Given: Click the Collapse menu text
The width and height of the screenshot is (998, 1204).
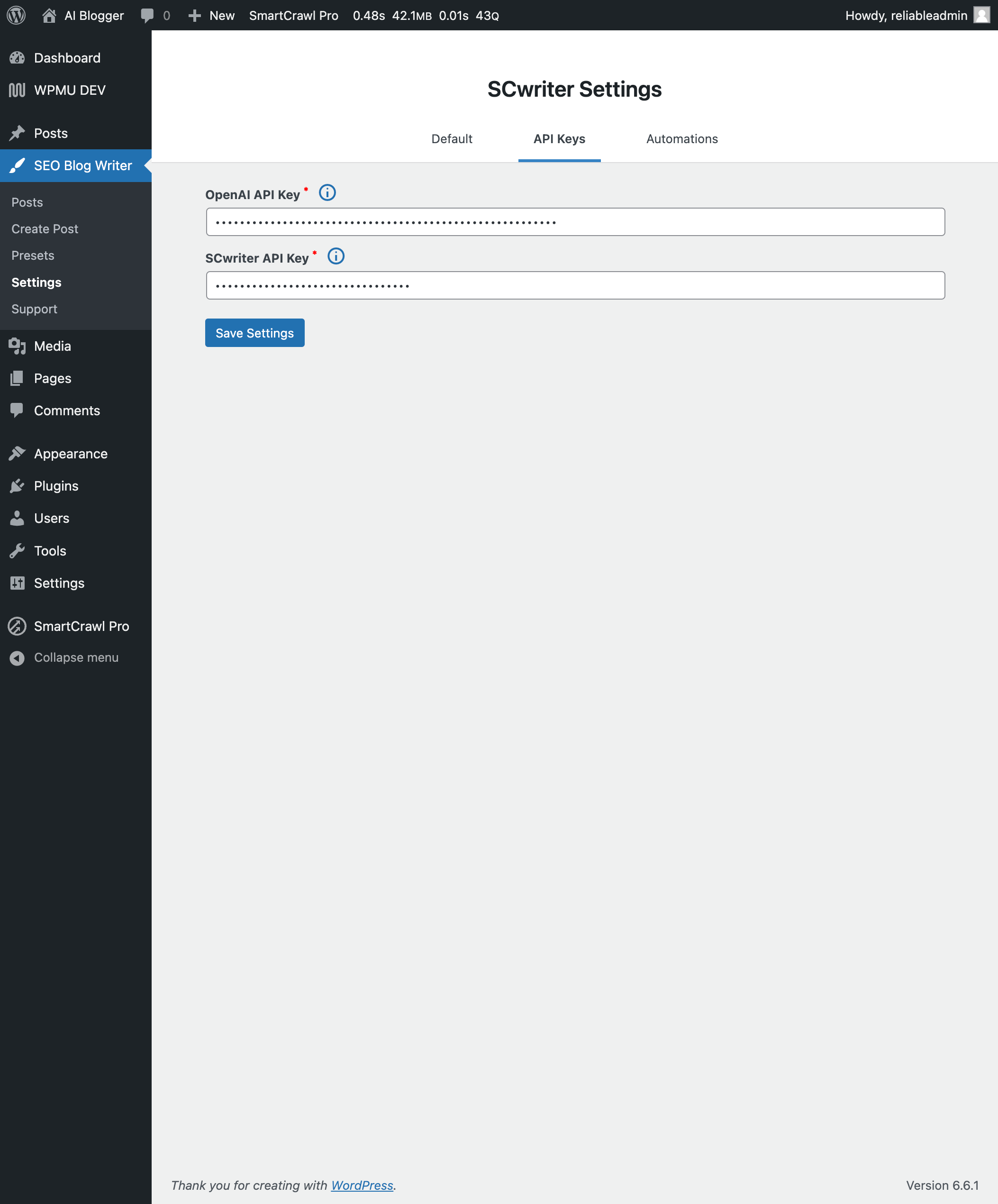Looking at the screenshot, I should pyautogui.click(x=76, y=657).
